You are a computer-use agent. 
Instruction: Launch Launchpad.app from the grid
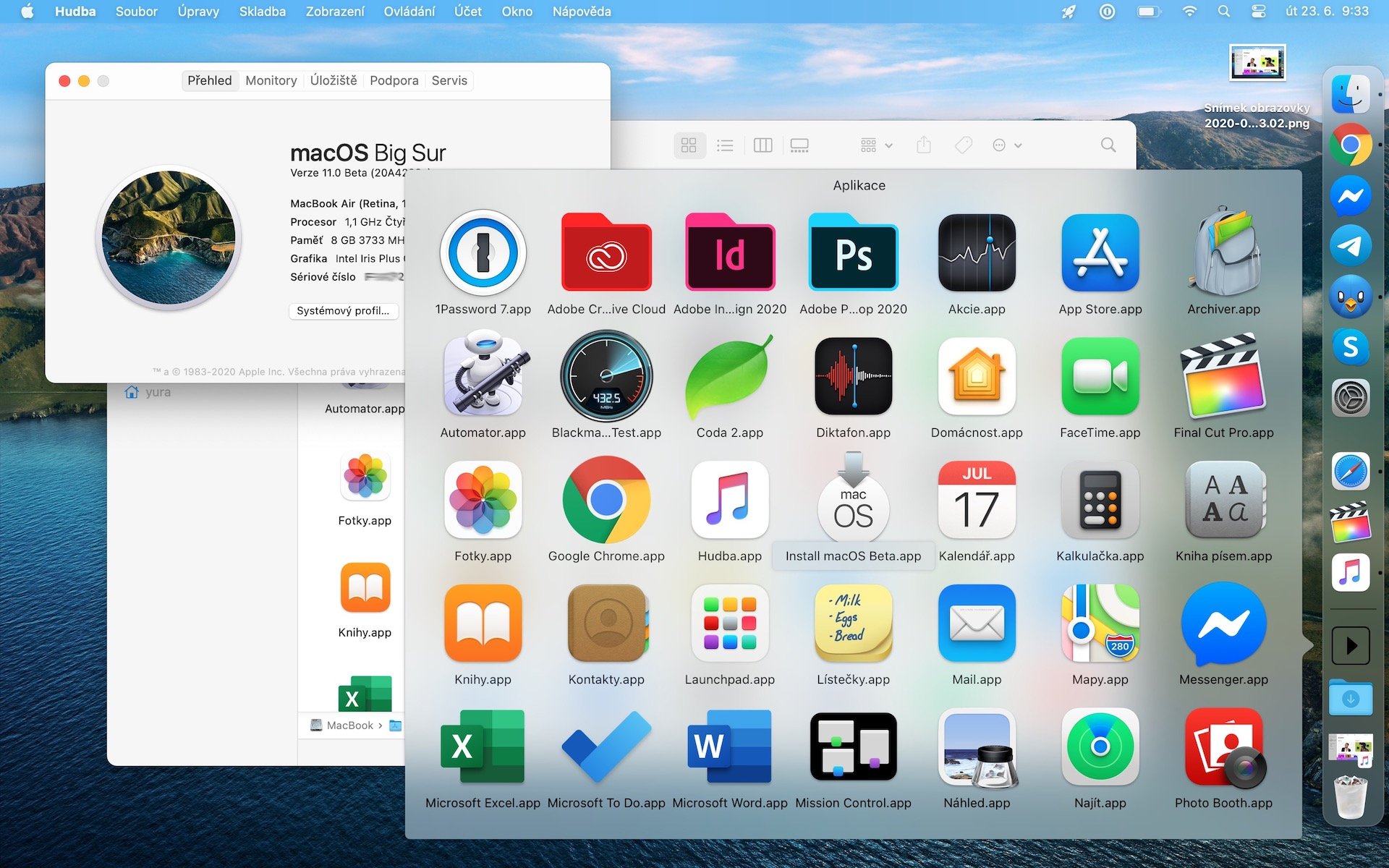[730, 624]
